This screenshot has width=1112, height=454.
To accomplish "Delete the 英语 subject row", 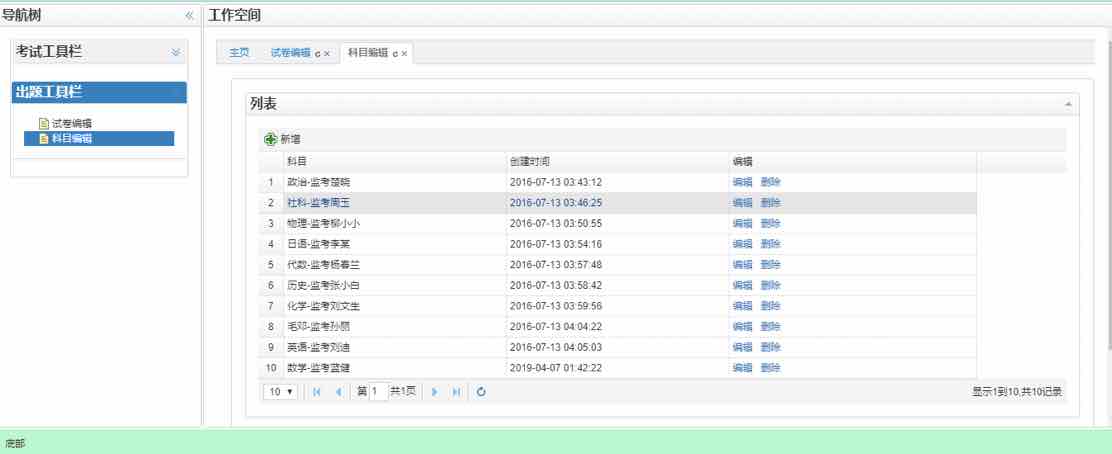I will pos(770,348).
